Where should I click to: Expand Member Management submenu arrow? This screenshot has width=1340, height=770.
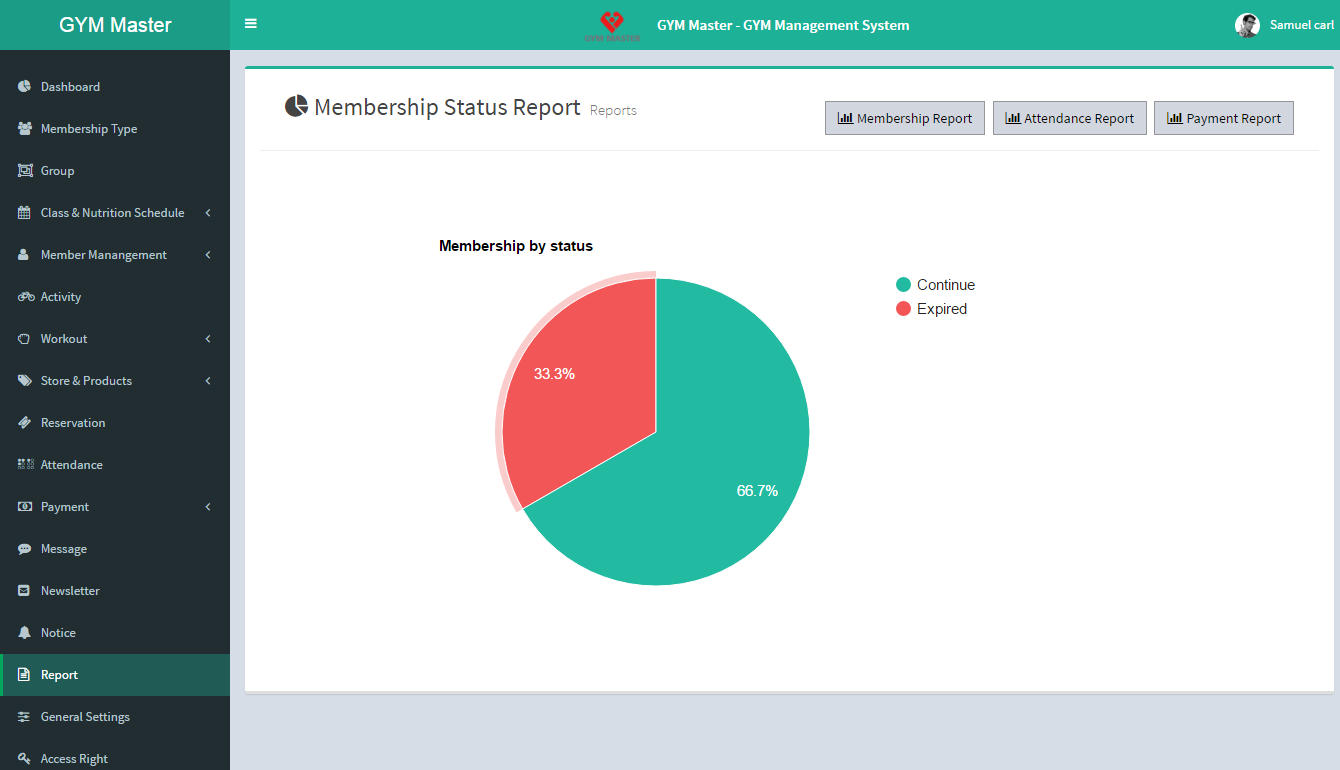pyautogui.click(x=208, y=255)
